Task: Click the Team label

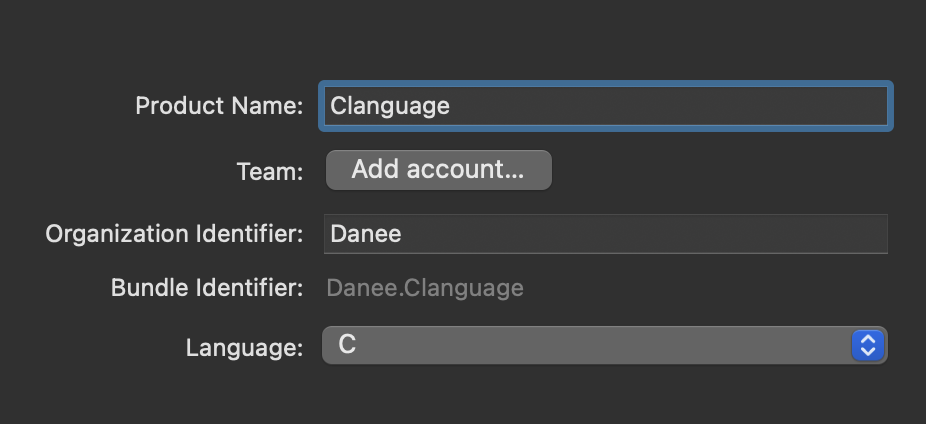Action: pyautogui.click(x=269, y=171)
